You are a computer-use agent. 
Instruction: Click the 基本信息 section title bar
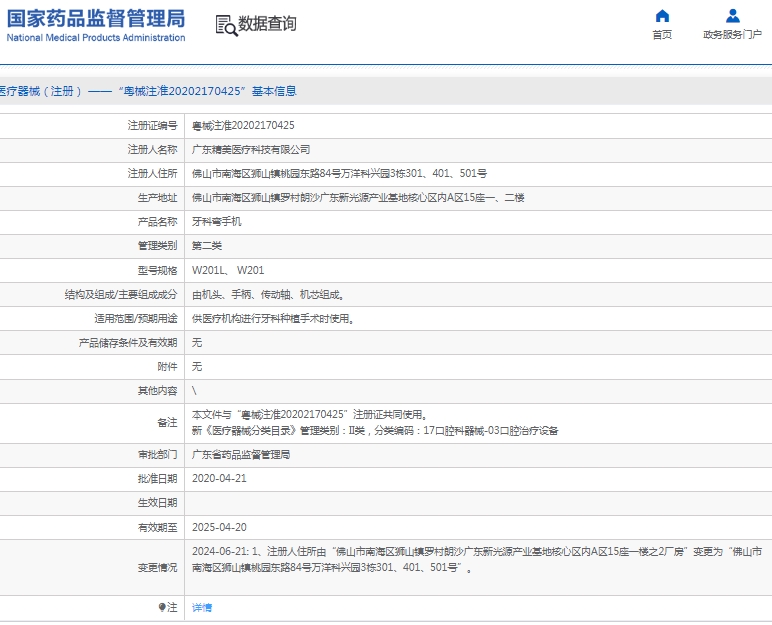click(386, 91)
